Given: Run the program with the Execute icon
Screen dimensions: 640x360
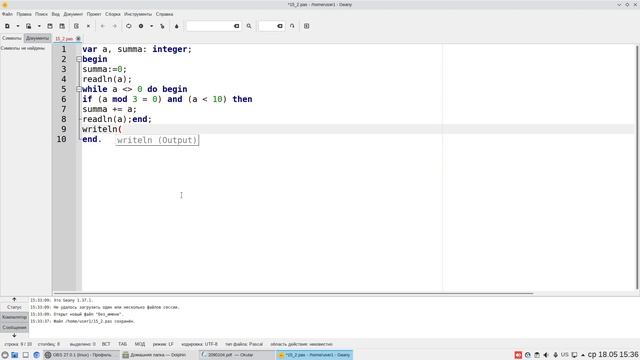Looking at the screenshot, I should click(162, 26).
